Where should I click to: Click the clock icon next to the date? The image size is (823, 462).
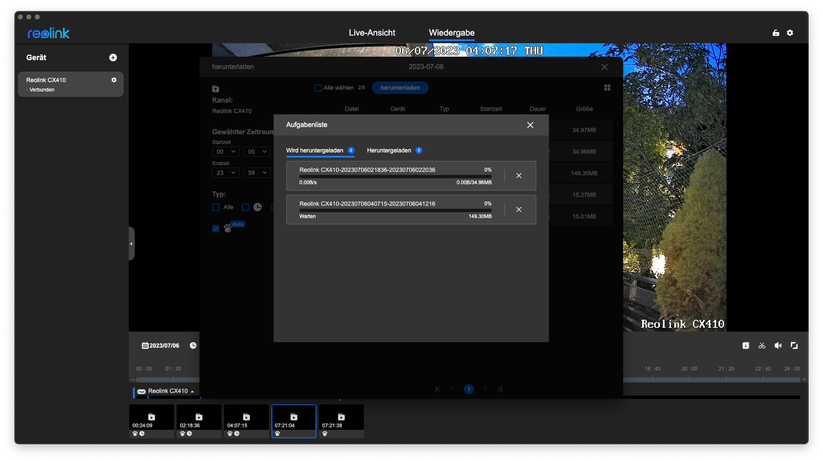tap(193, 345)
